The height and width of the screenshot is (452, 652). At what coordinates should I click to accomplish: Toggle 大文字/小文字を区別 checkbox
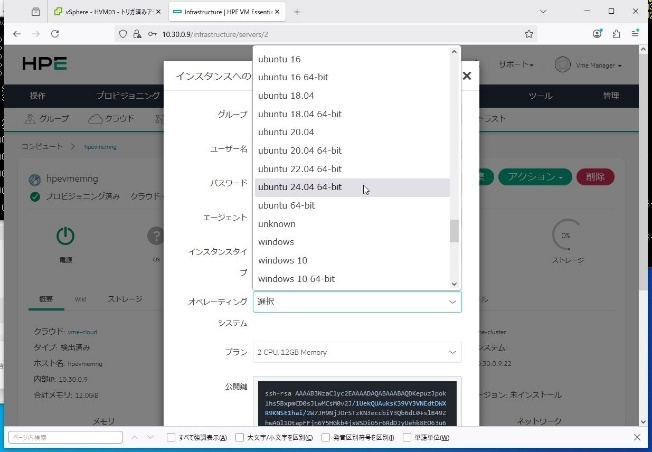(x=240, y=438)
